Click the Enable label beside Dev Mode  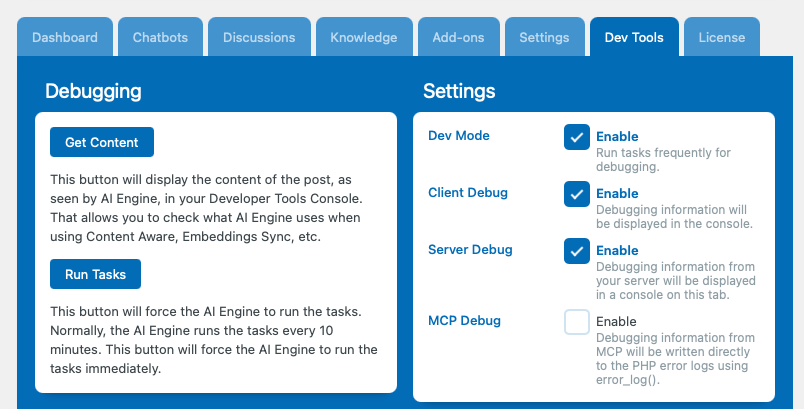(617, 136)
